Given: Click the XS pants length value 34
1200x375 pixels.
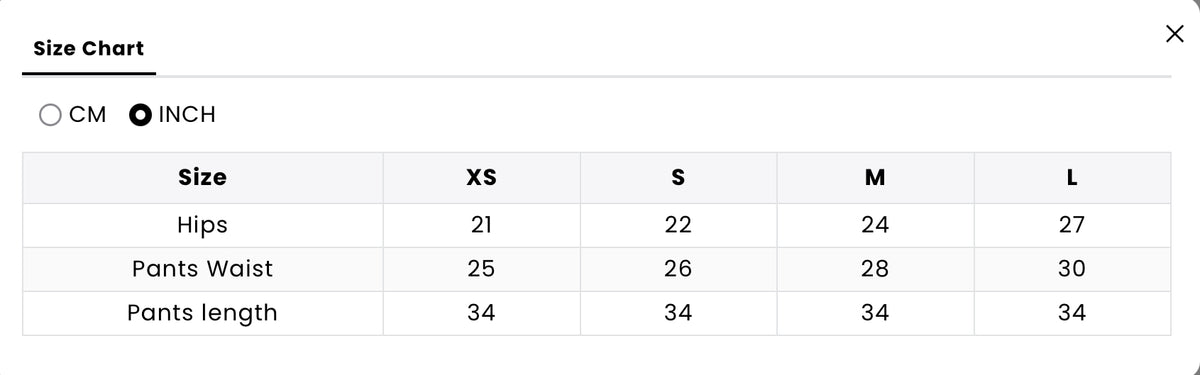Looking at the screenshot, I should (481, 313).
